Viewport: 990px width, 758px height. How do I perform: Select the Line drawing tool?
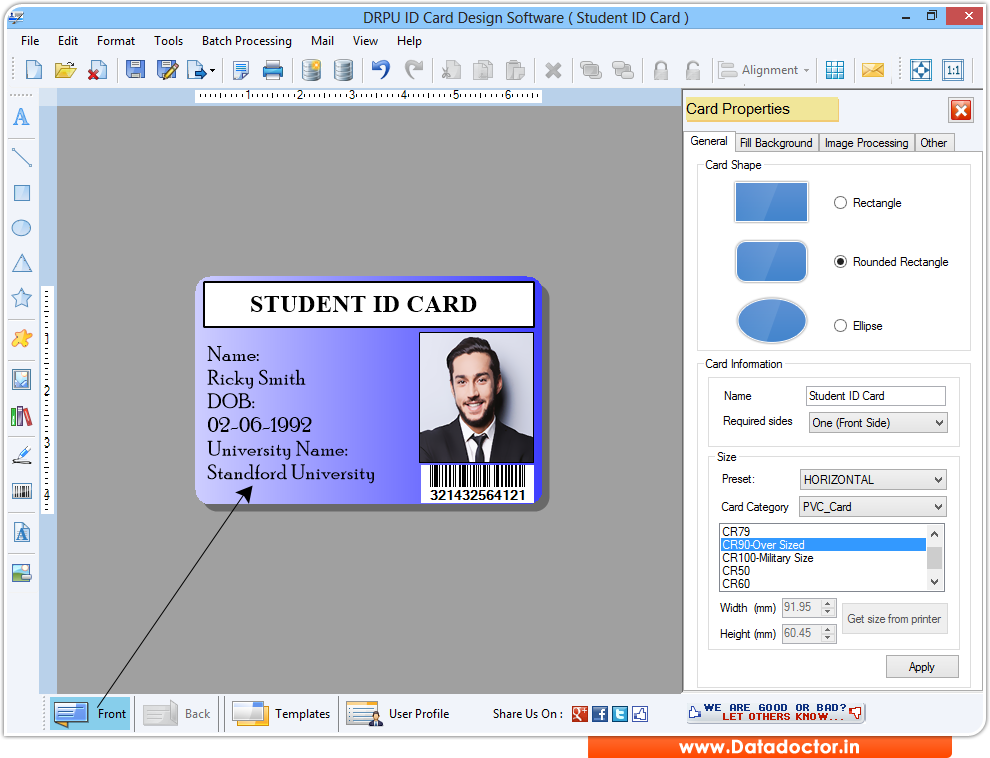(21, 157)
